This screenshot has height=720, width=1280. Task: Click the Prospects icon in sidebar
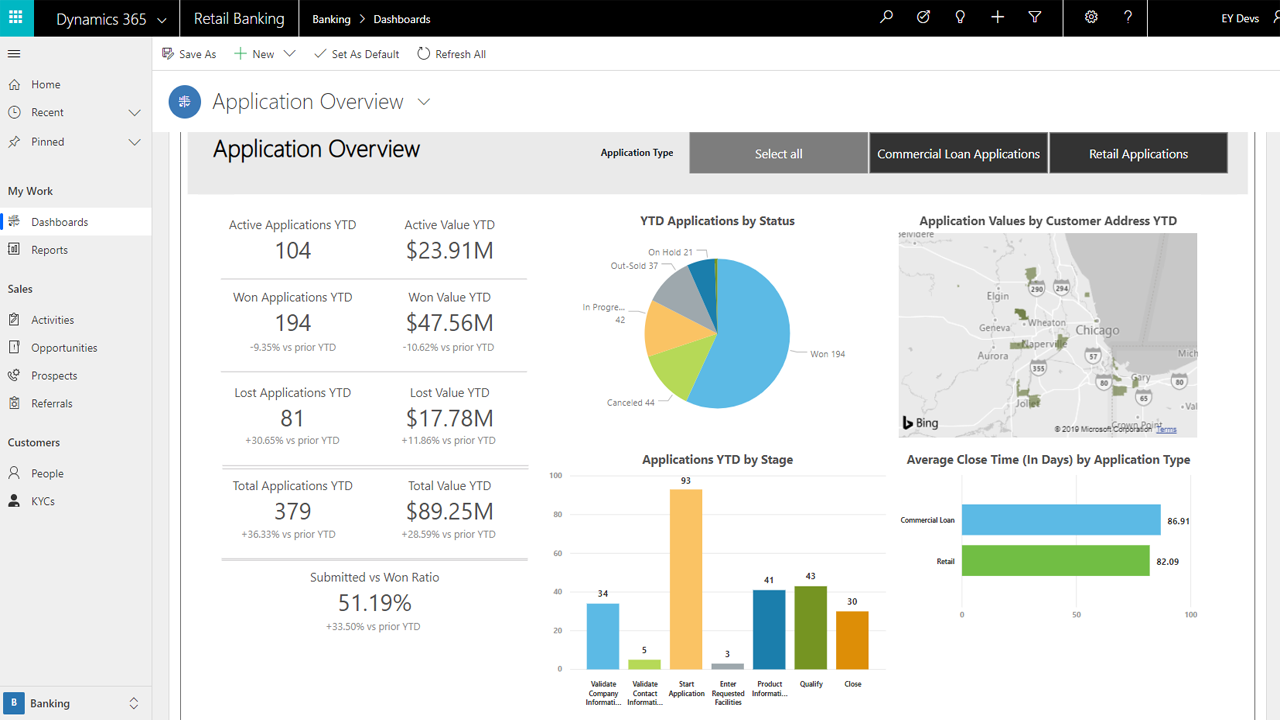coord(14,376)
